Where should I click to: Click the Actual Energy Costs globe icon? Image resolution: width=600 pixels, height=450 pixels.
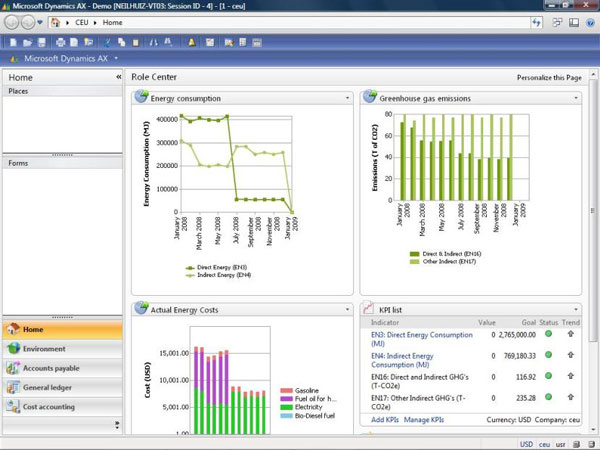(141, 307)
